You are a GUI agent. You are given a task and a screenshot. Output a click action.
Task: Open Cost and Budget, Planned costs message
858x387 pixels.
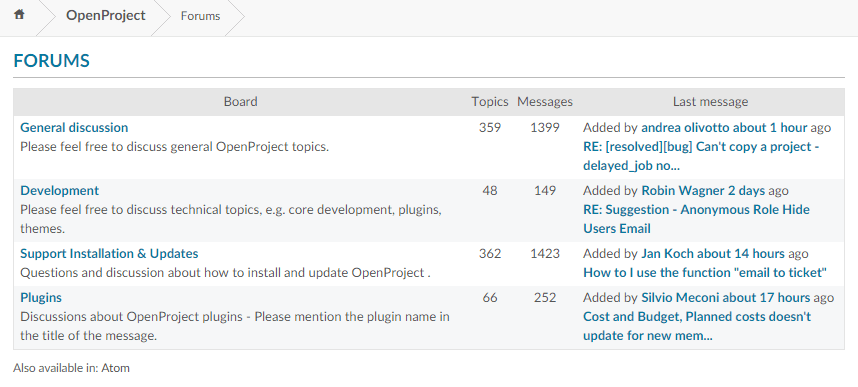pyautogui.click(x=697, y=326)
